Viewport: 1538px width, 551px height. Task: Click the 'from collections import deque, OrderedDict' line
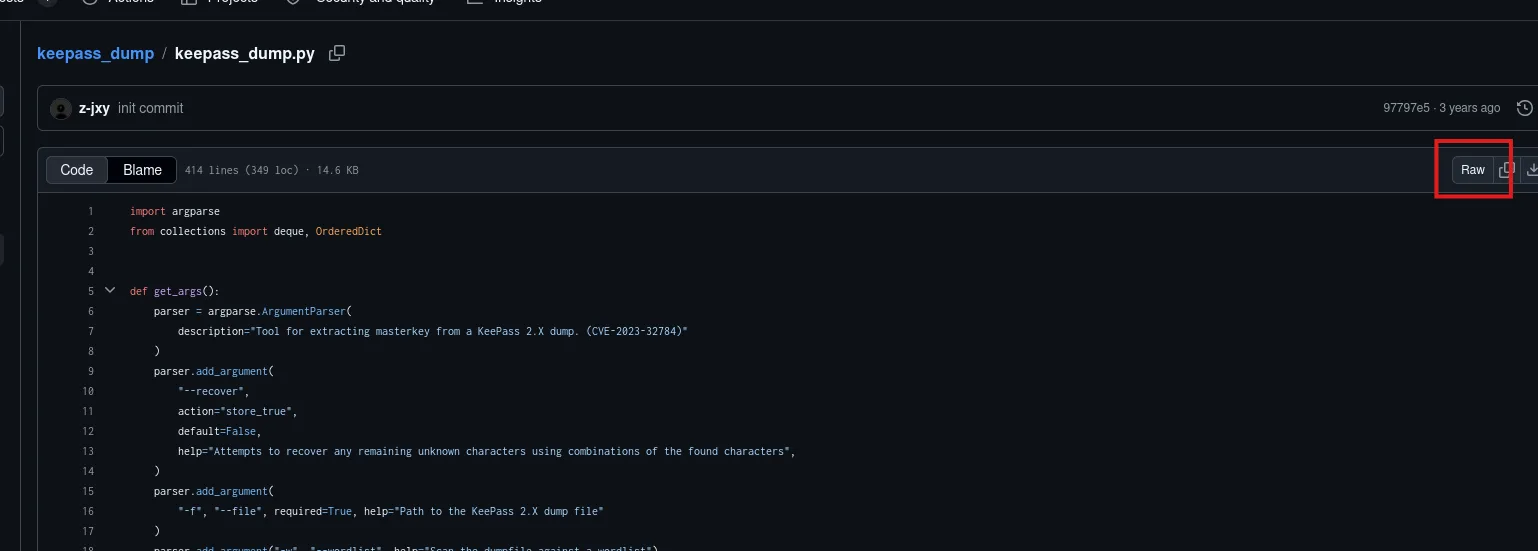click(256, 231)
